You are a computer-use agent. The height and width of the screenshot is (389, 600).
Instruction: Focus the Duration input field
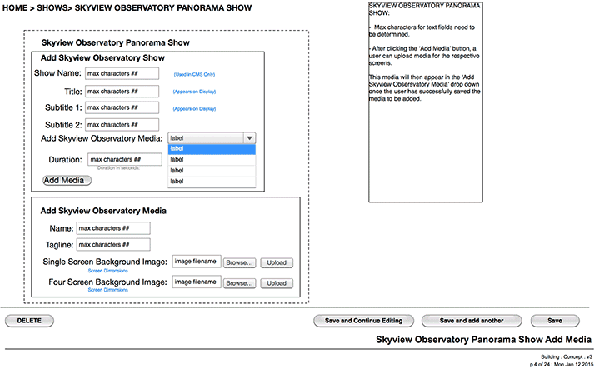click(x=124, y=160)
